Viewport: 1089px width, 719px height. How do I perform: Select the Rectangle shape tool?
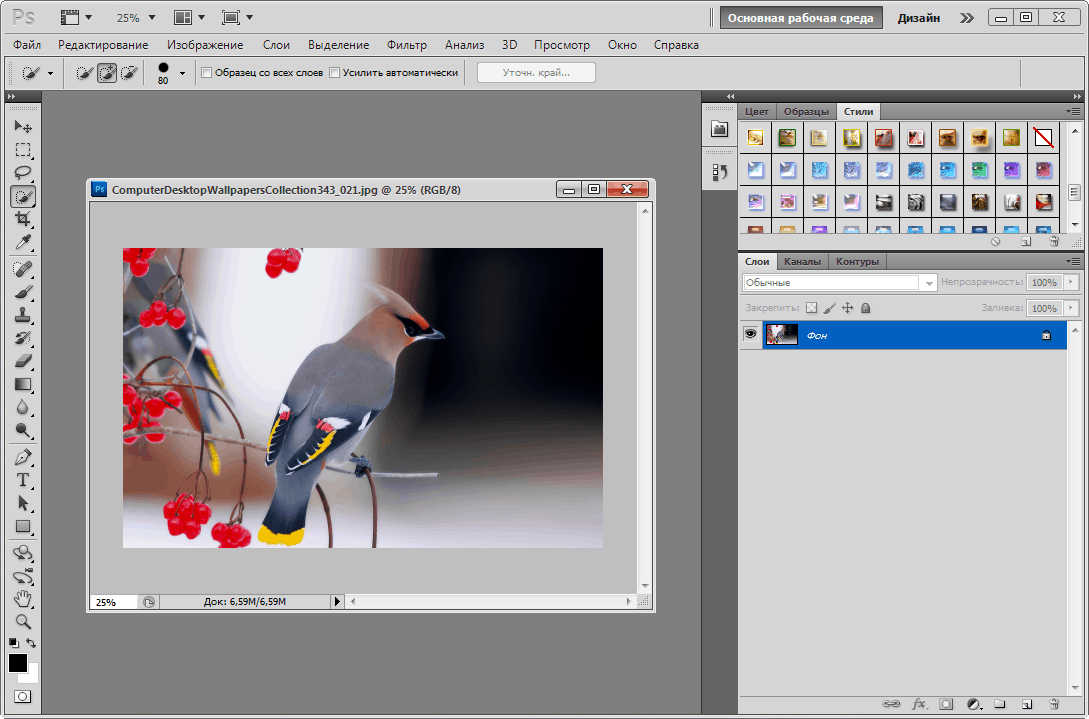point(23,527)
